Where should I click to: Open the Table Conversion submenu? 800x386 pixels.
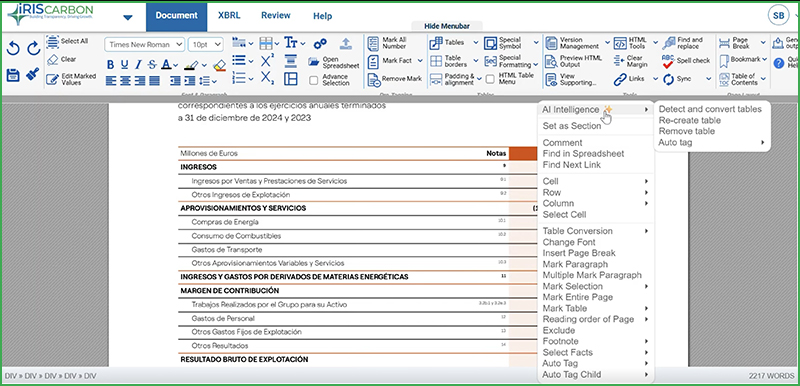click(596, 231)
